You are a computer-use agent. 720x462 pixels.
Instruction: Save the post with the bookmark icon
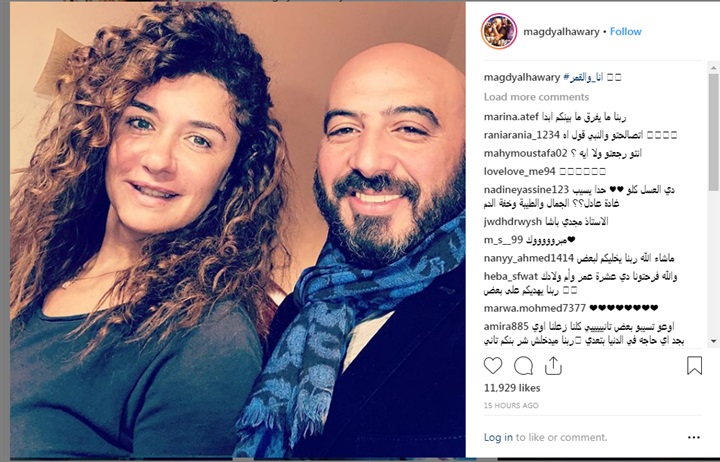(694, 366)
